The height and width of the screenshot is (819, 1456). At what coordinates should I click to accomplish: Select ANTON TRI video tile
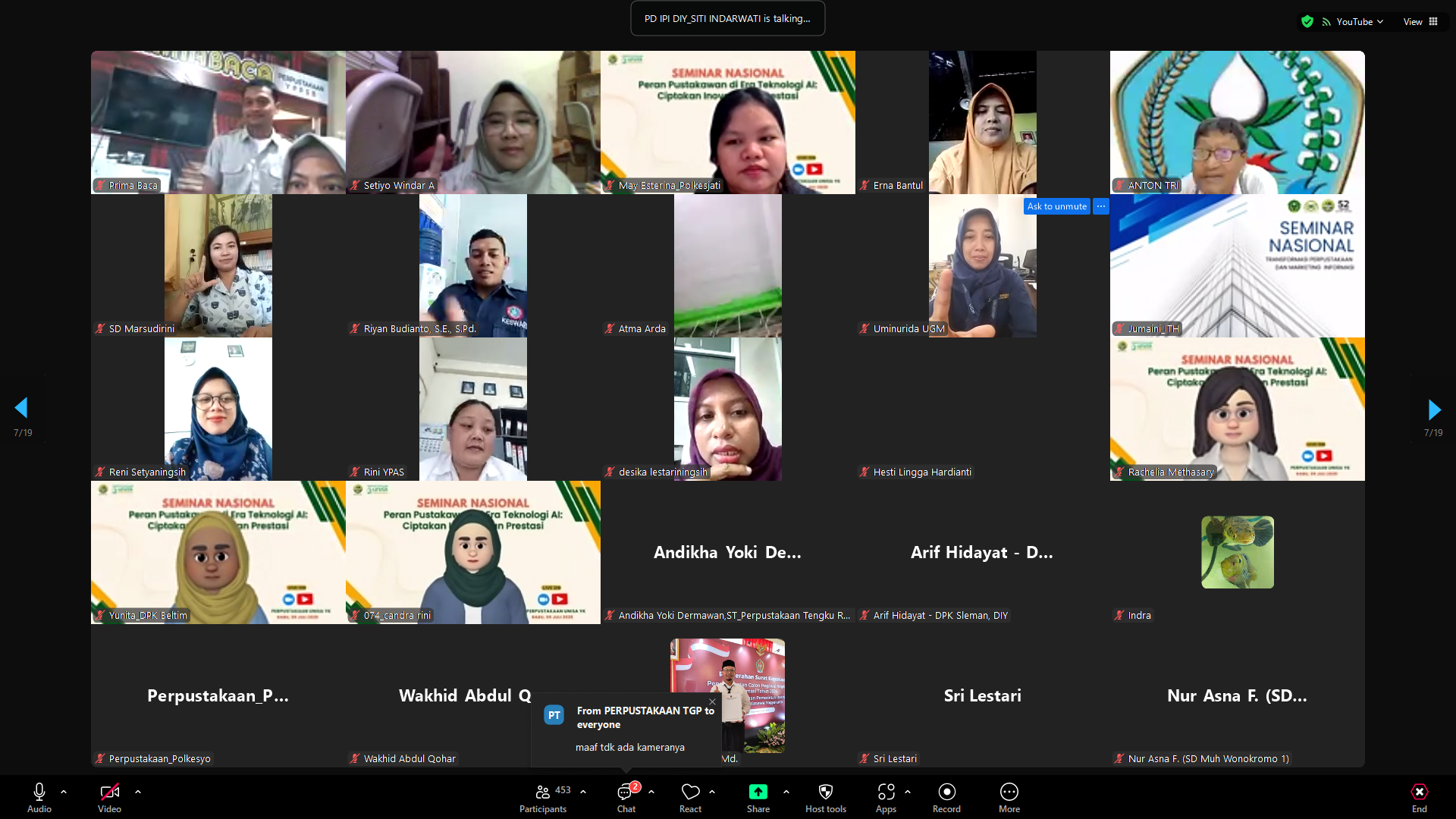(x=1238, y=122)
